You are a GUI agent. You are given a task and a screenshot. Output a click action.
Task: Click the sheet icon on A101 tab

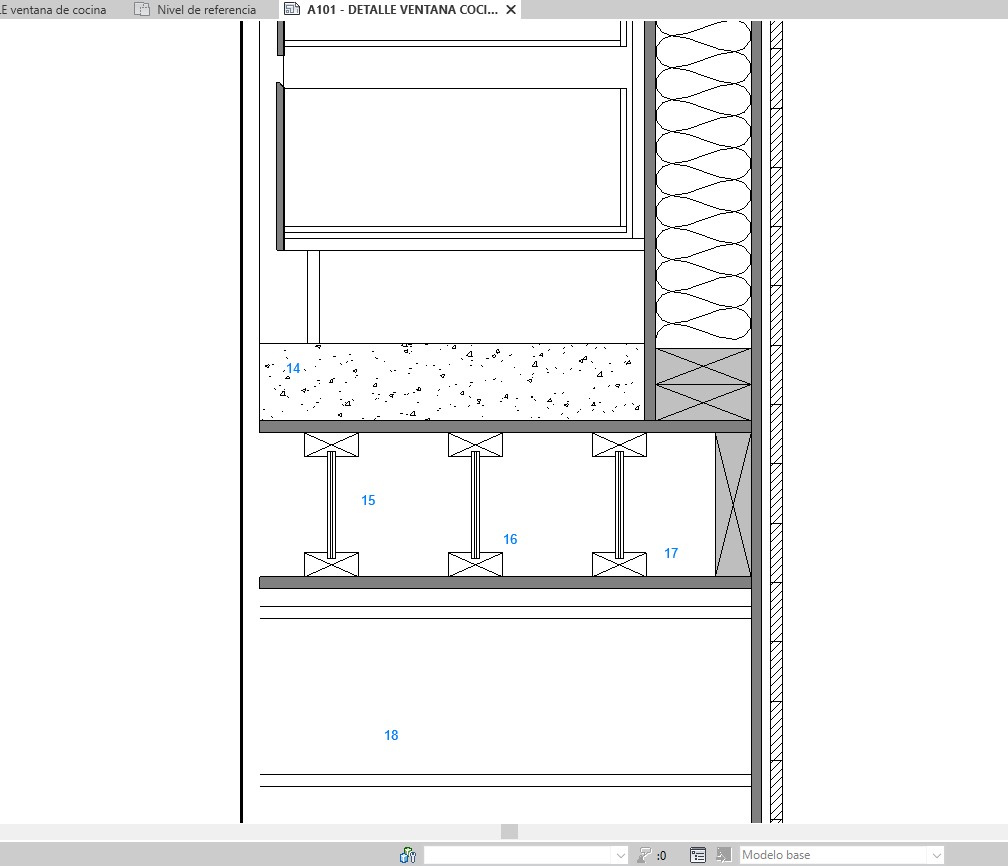[x=291, y=10]
